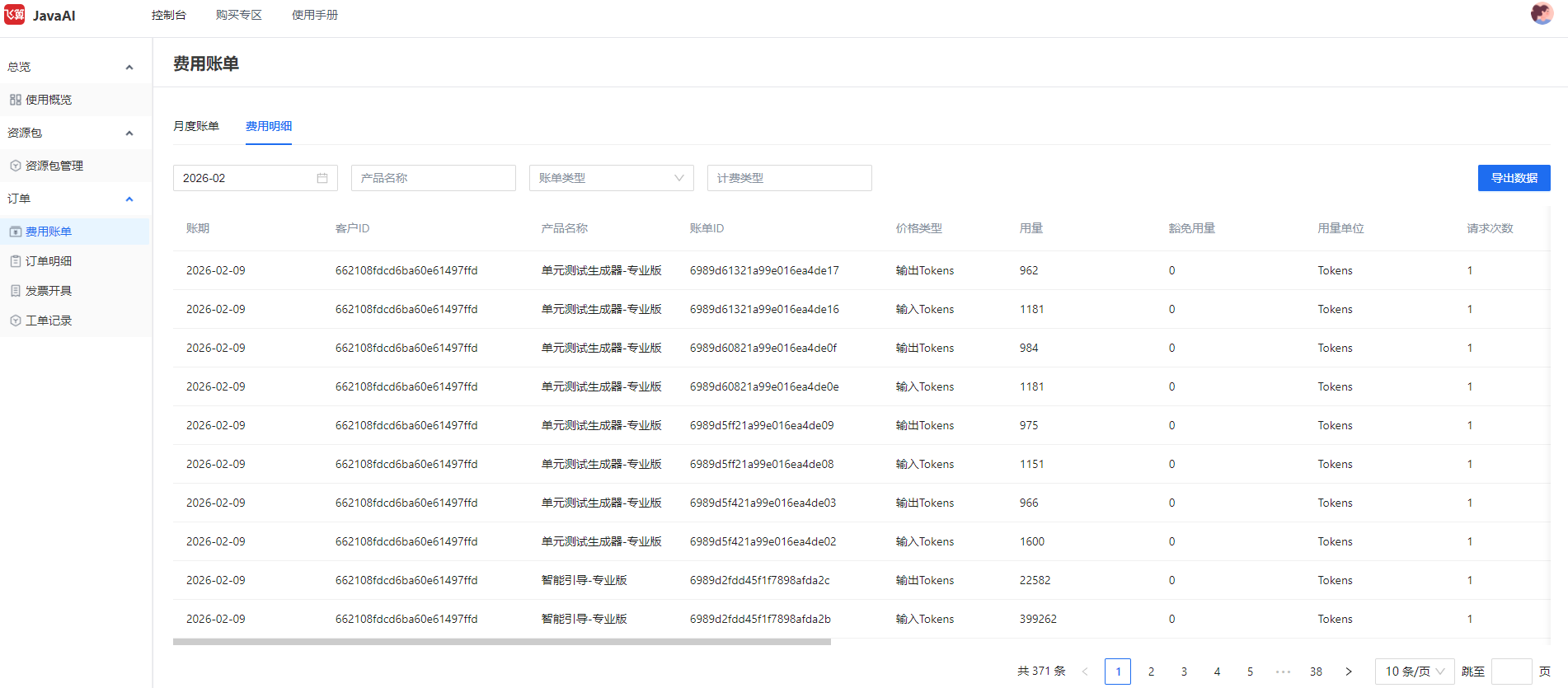The image size is (1568, 688).
Task: Click the JavaAI logo icon
Action: (15, 15)
